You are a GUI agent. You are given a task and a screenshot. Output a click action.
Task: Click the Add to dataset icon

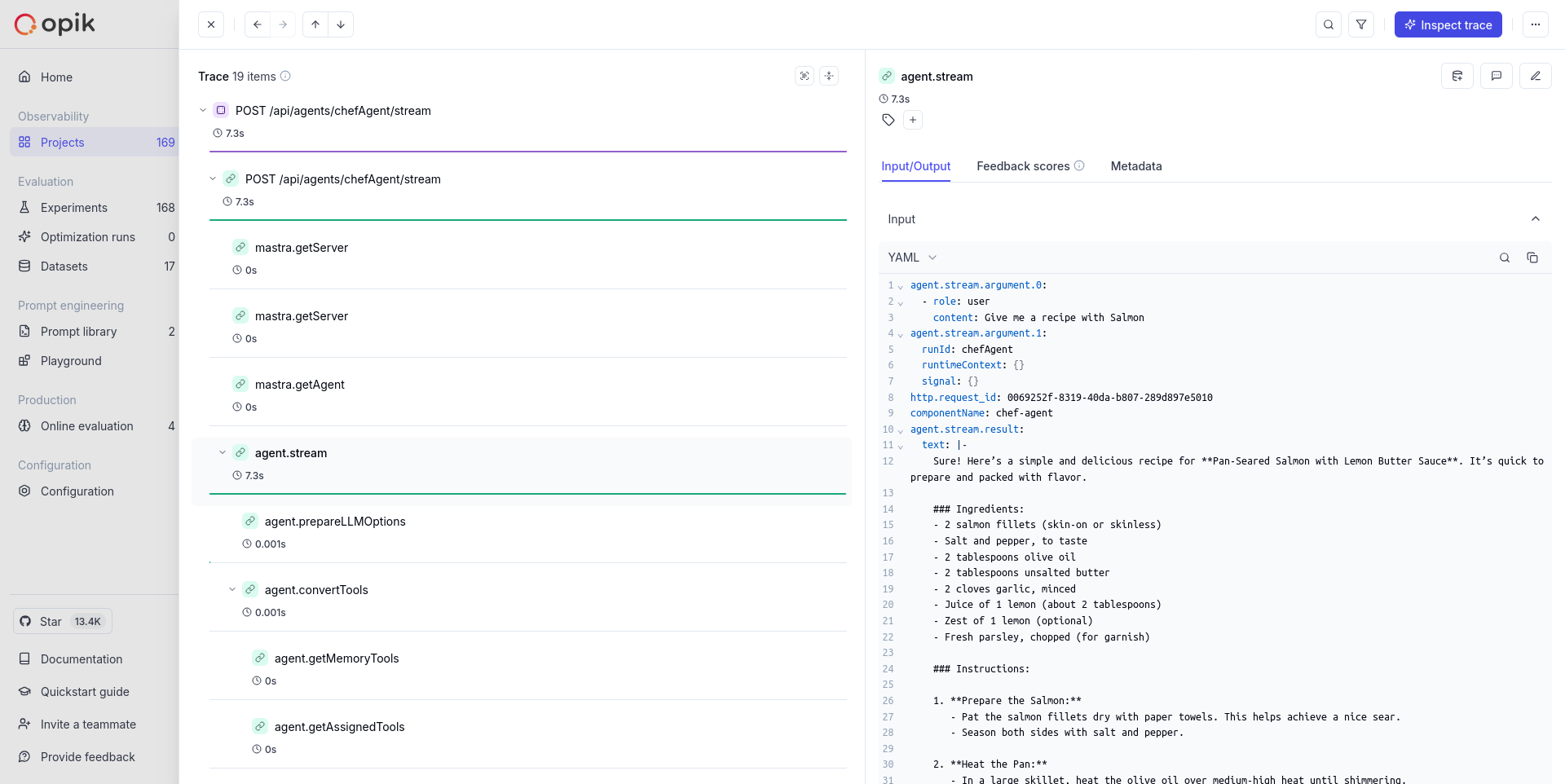pos(1457,76)
